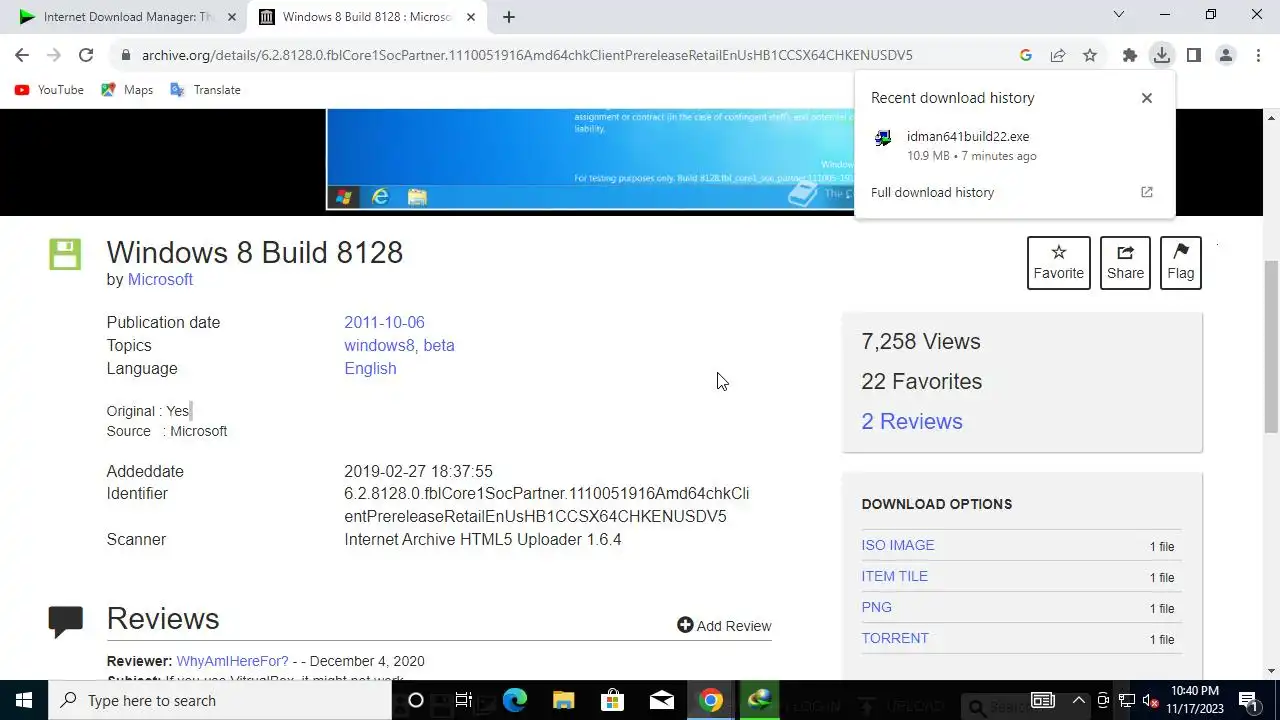
Task: Open Full download history link
Action: point(932,192)
